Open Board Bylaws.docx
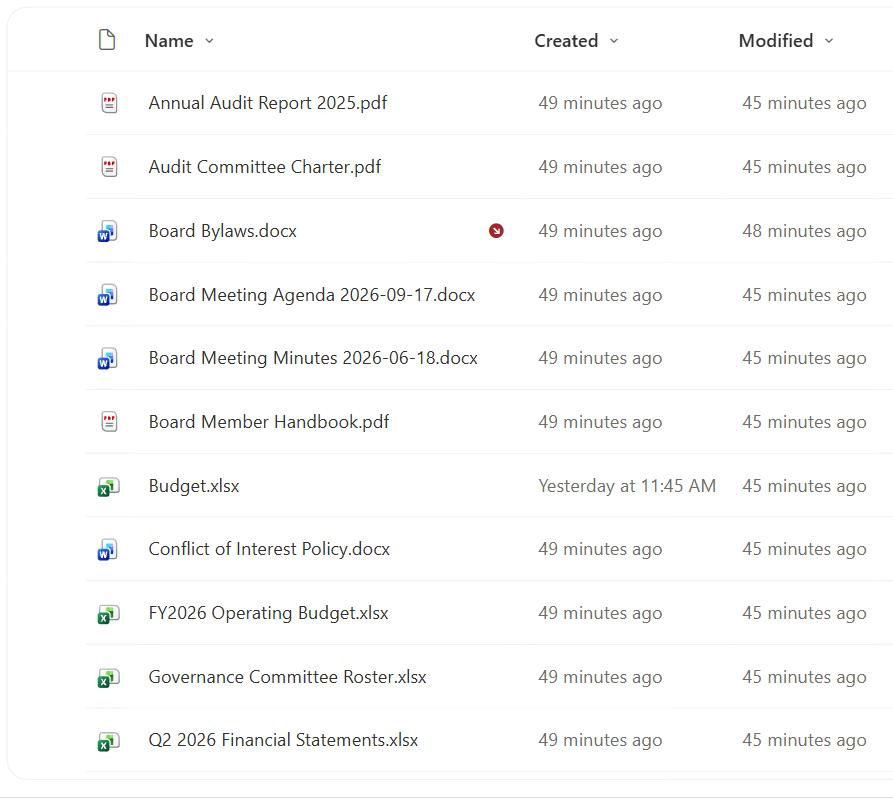 pyautogui.click(x=223, y=231)
